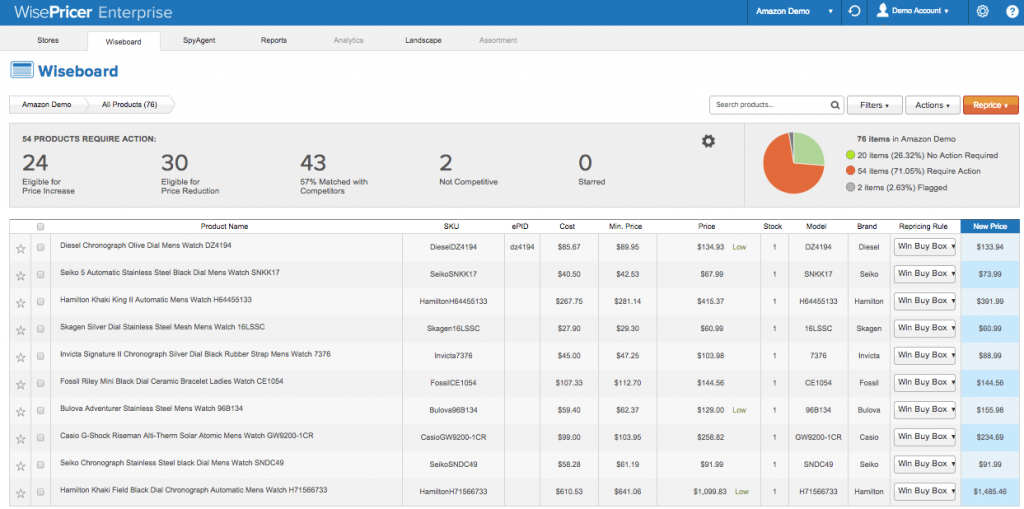The image size is (1024, 509).
Task: Switch to the Stores tab
Action: pyautogui.click(x=48, y=41)
